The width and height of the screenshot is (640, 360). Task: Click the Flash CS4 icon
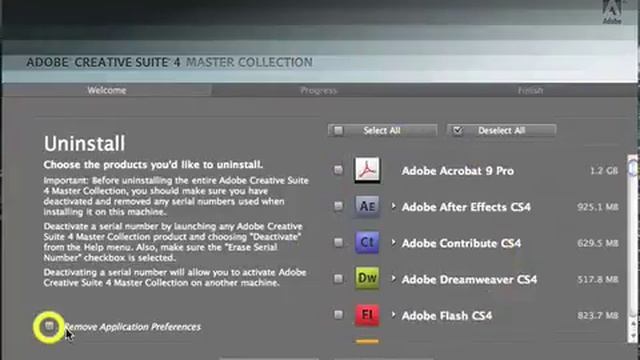[367, 315]
